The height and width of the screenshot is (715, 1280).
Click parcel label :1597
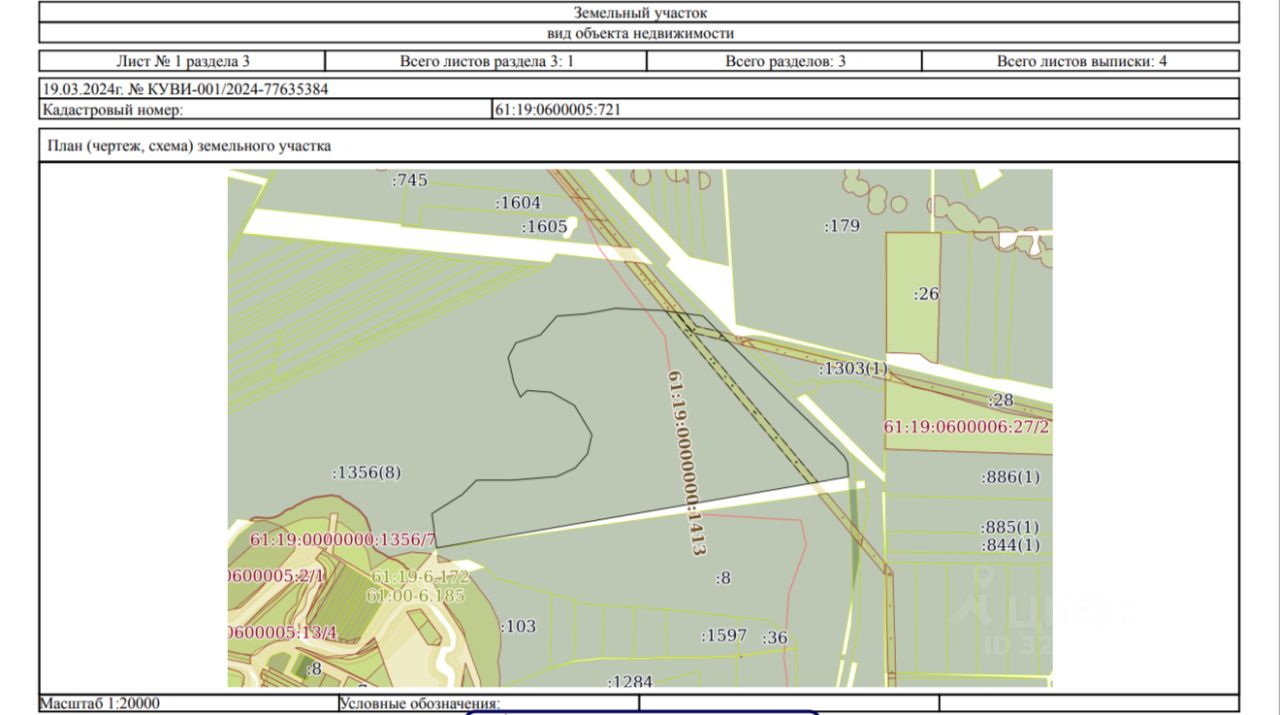click(x=724, y=635)
